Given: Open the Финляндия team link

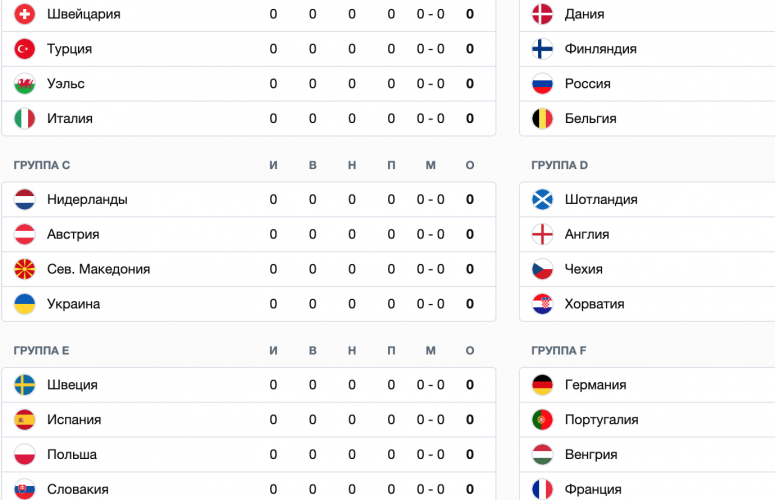Looking at the screenshot, I should [601, 49].
